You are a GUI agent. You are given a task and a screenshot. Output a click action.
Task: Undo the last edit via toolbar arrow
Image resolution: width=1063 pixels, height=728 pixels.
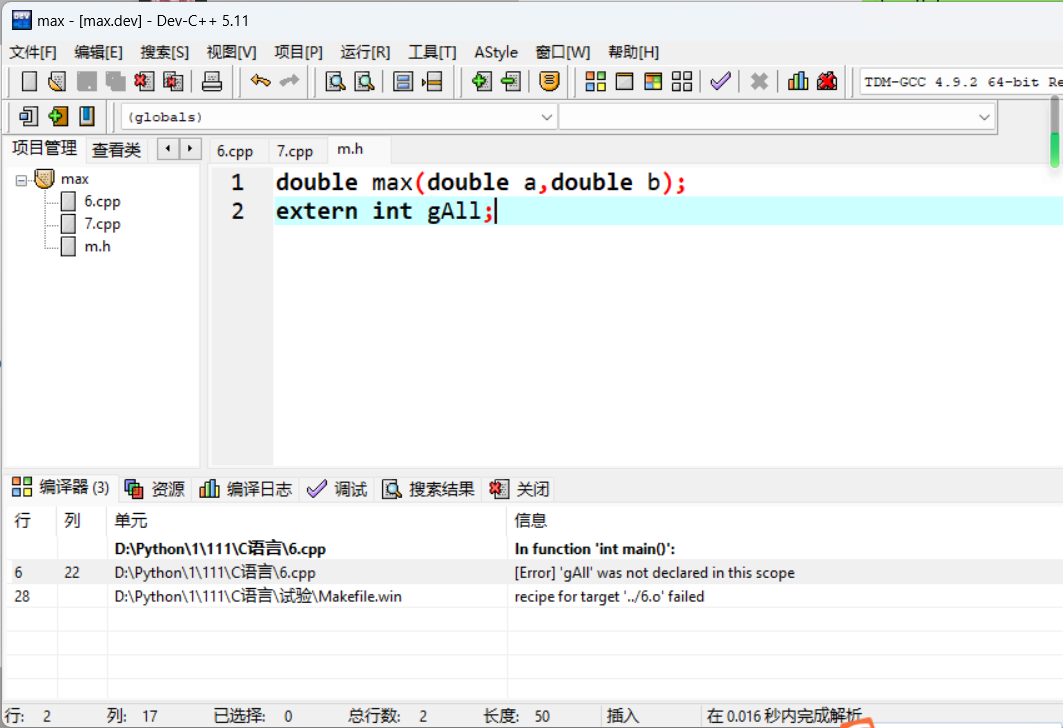(x=261, y=82)
